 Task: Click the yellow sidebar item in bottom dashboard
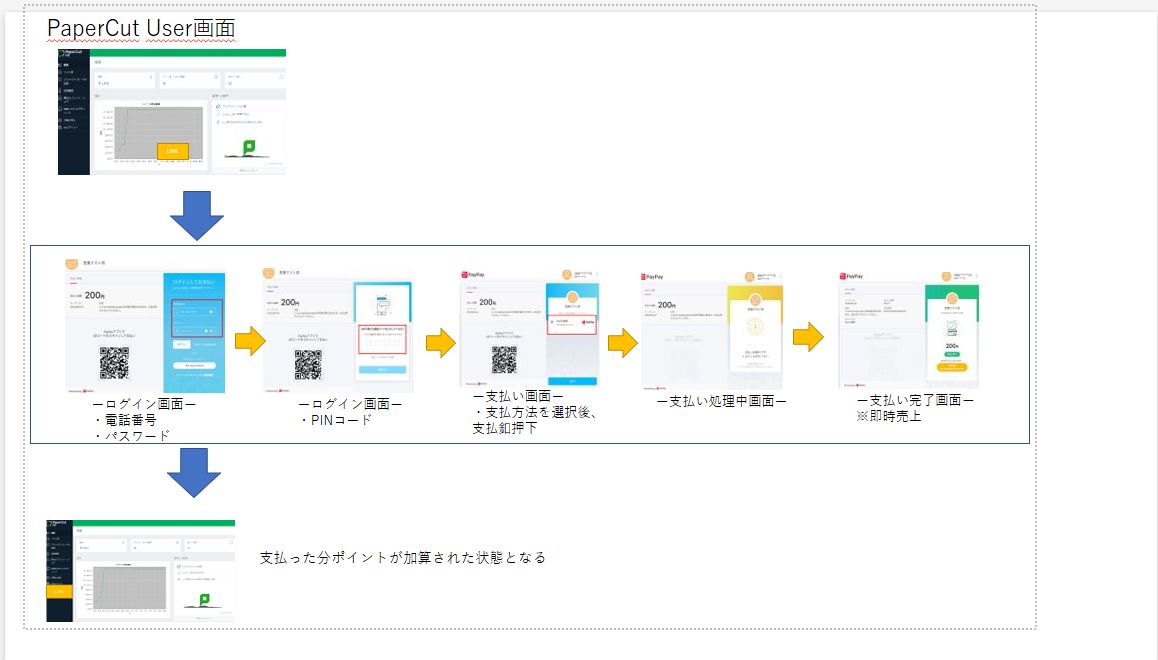tap(60, 593)
